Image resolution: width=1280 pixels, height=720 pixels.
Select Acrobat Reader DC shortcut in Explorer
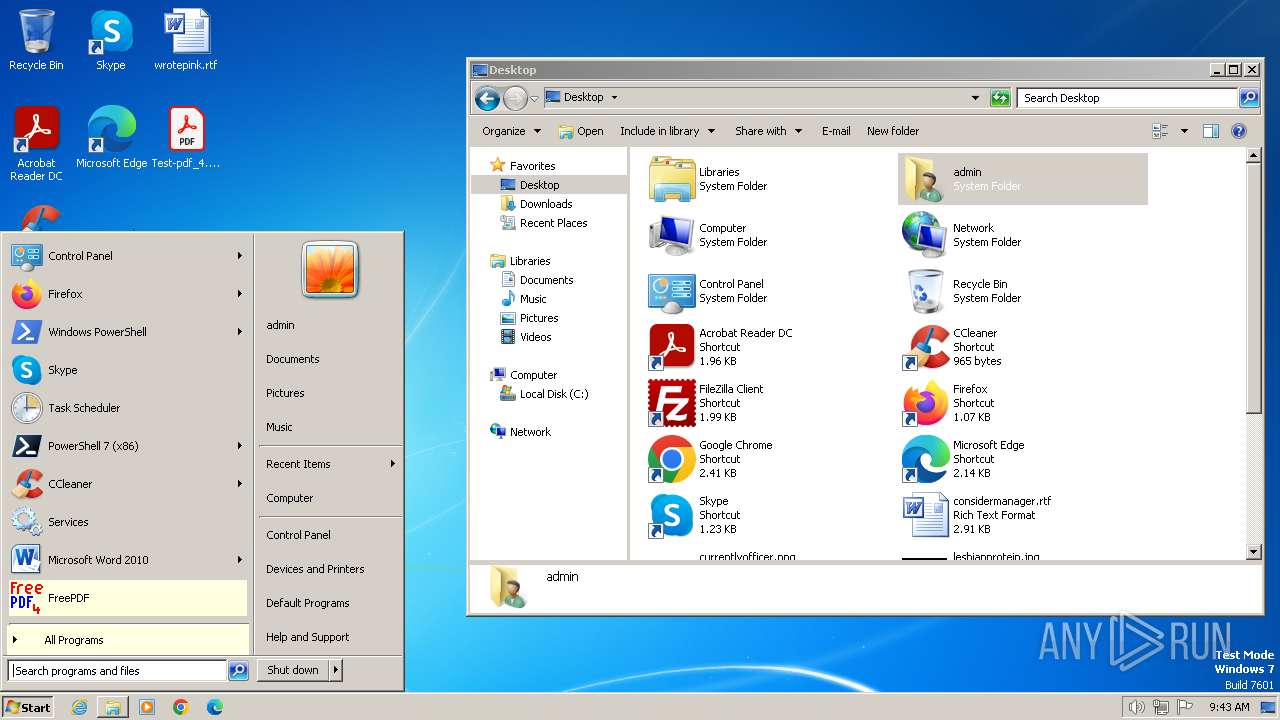tap(720, 347)
